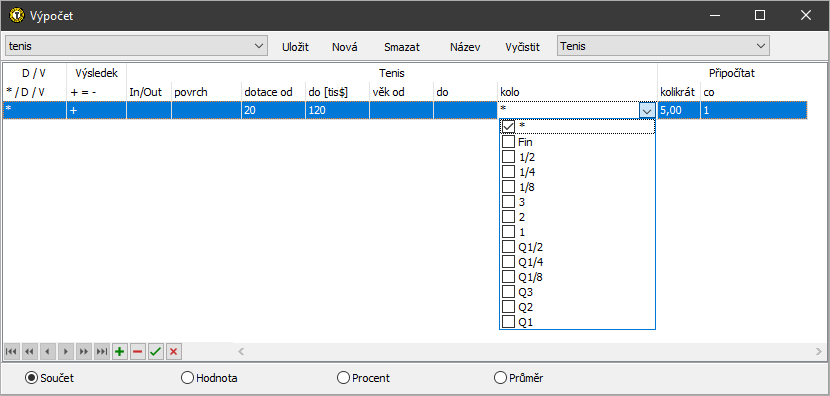Enable the 1/8 round checkbox
Screen dimensions: 830x396
(x=508, y=187)
